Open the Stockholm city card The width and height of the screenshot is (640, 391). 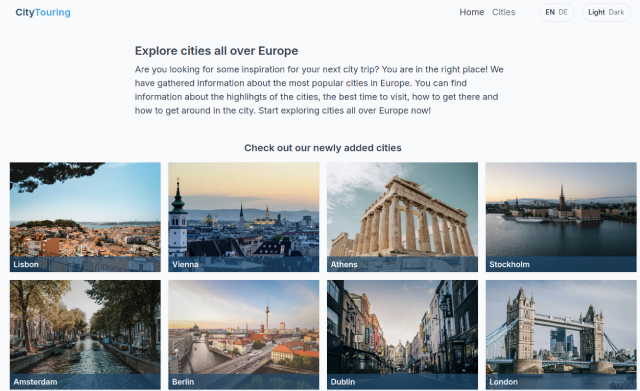click(x=561, y=217)
